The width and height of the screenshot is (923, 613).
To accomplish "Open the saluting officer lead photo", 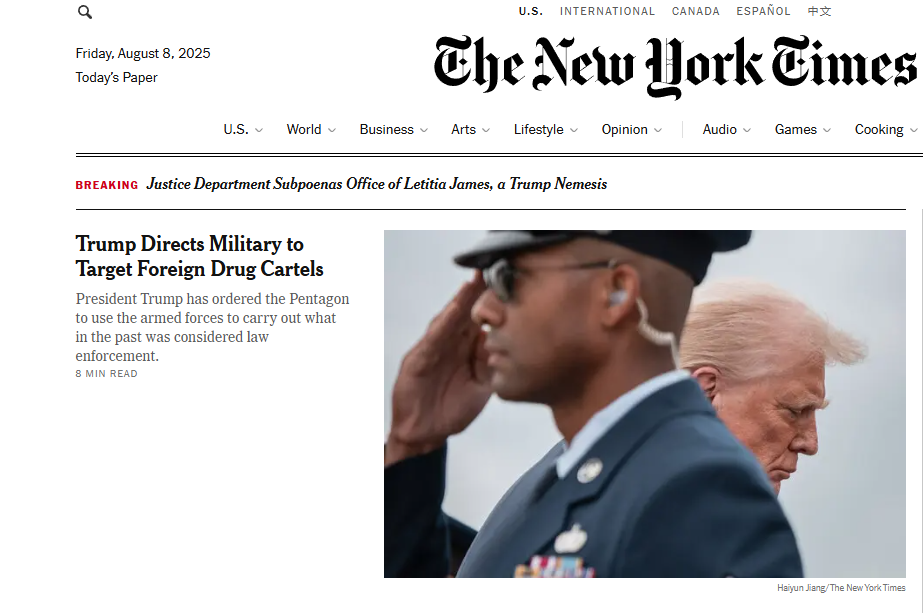I will (x=645, y=403).
